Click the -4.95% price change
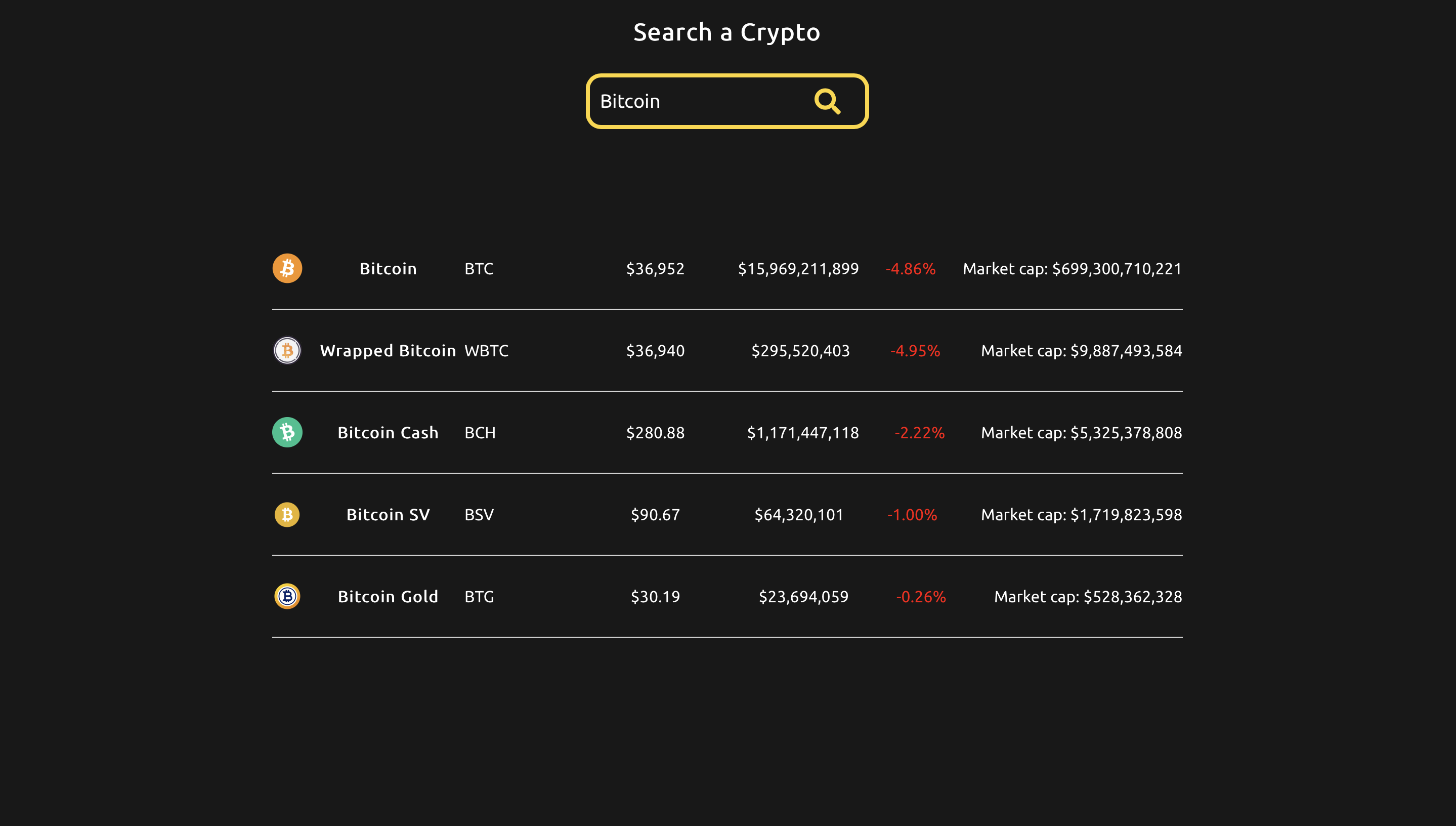 tap(915, 351)
